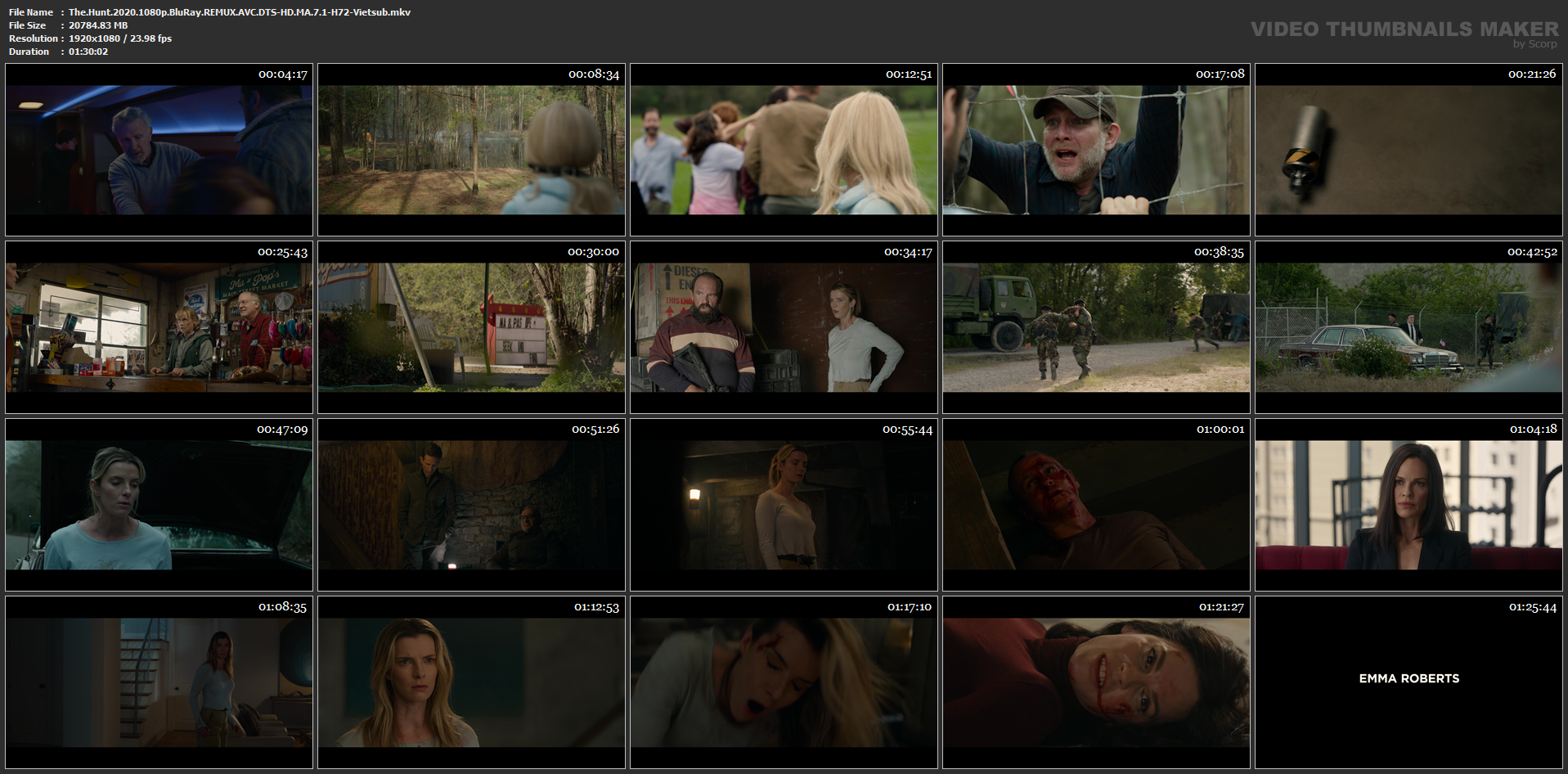Select the thumbnail at 01:00:01
This screenshot has width=1568, height=774.
[1096, 505]
